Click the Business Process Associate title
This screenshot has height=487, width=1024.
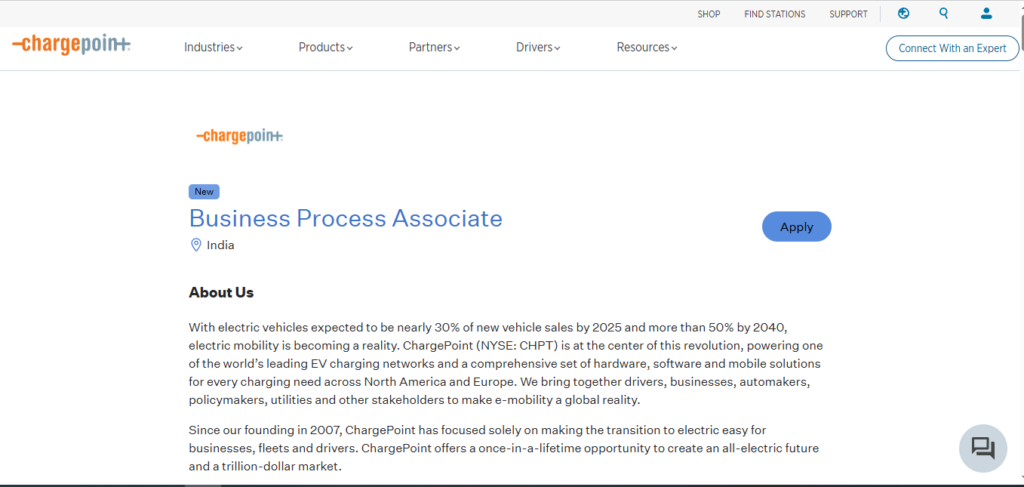click(345, 218)
